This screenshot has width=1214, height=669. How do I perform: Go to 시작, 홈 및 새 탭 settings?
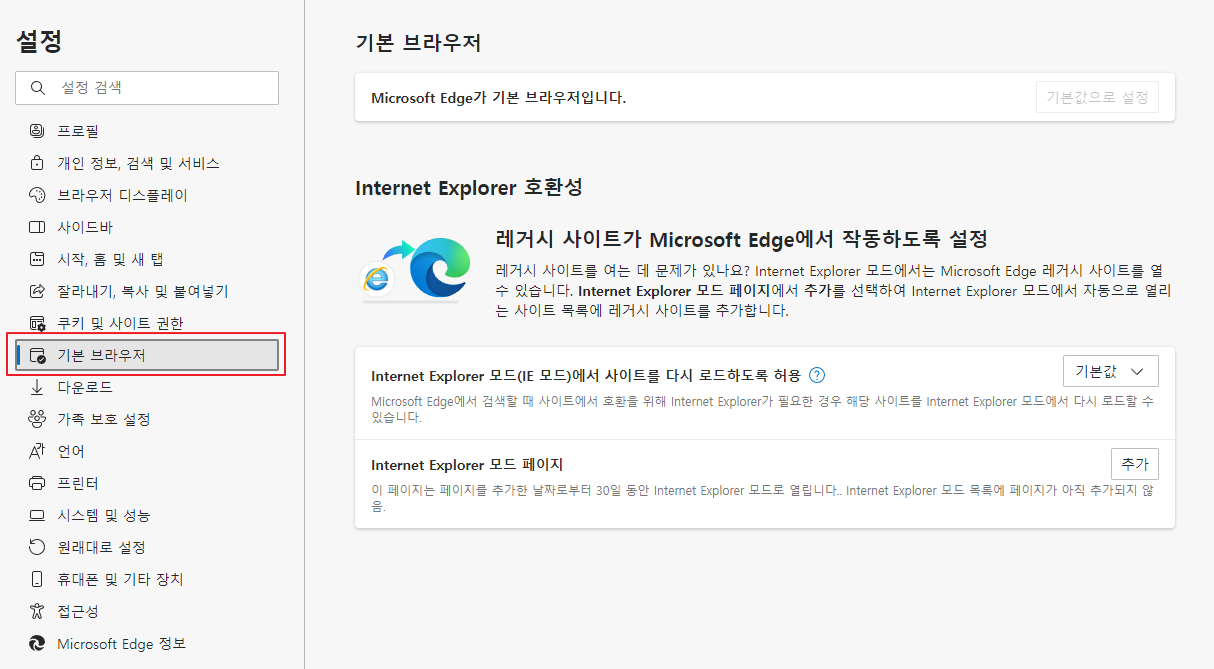147,259
